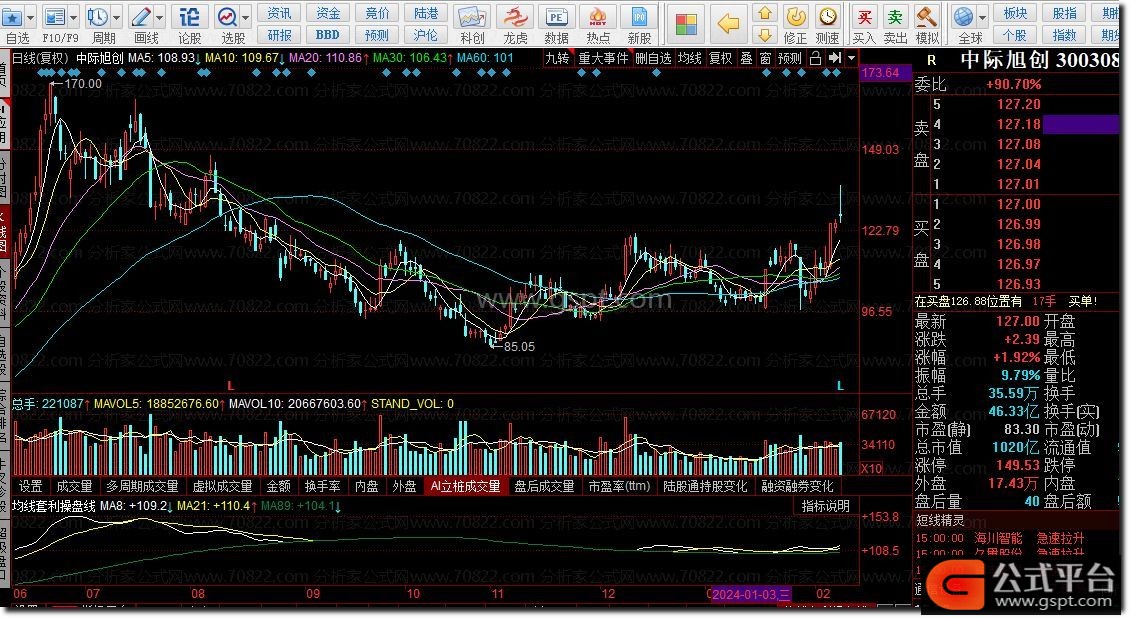Open the 新股 IPO icon

(x=639, y=17)
